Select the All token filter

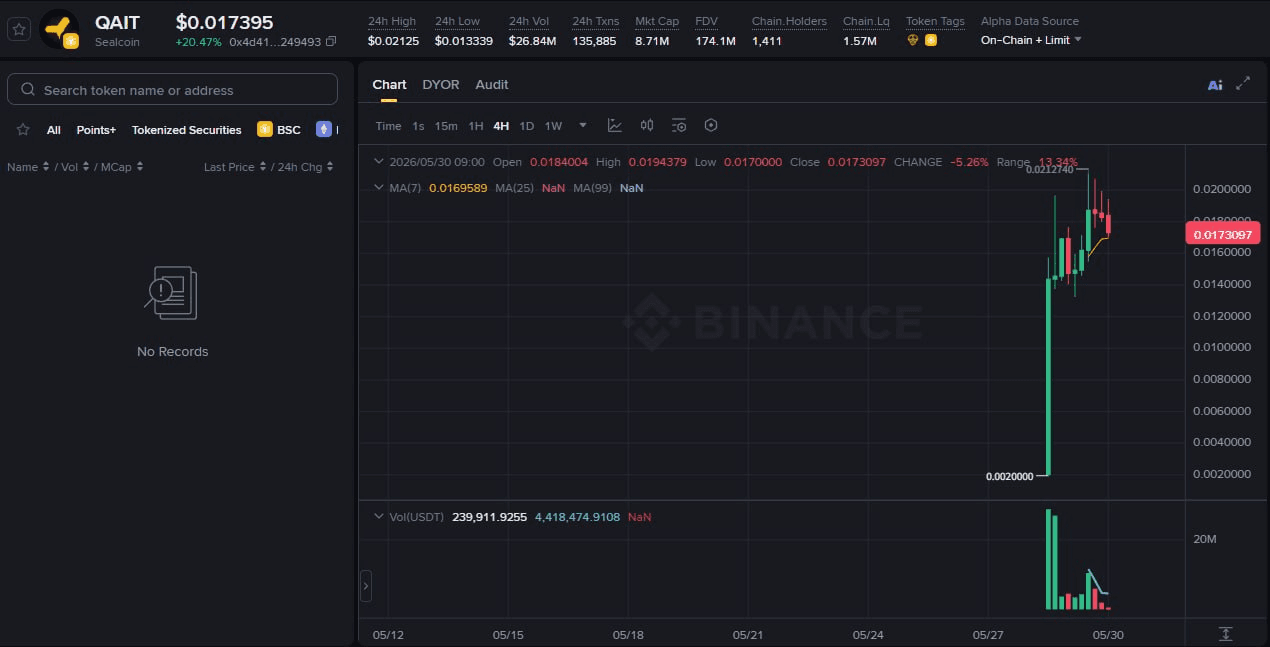click(x=54, y=130)
